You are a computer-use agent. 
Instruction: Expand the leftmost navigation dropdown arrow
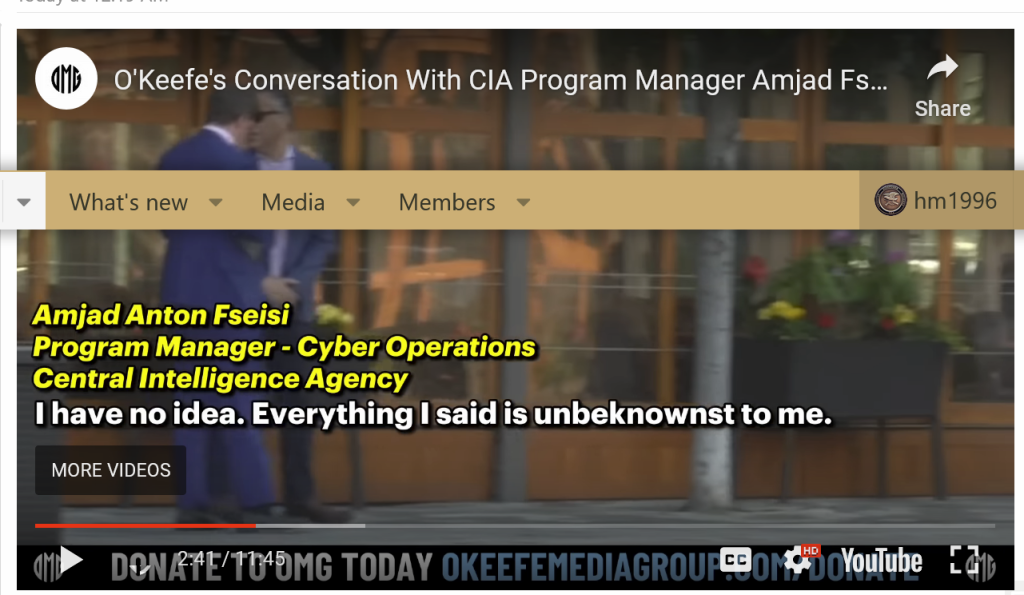[x=24, y=202]
